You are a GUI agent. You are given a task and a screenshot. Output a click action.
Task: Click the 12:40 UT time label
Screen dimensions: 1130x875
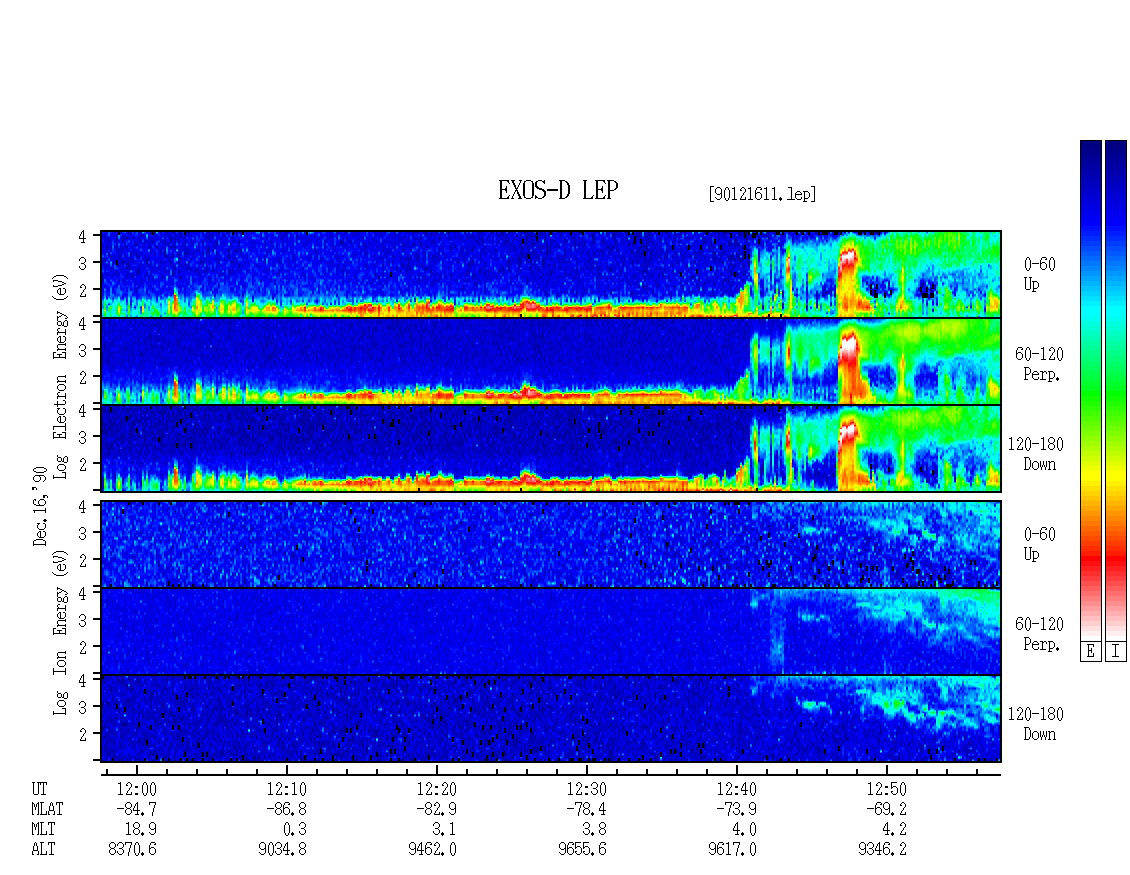737,789
